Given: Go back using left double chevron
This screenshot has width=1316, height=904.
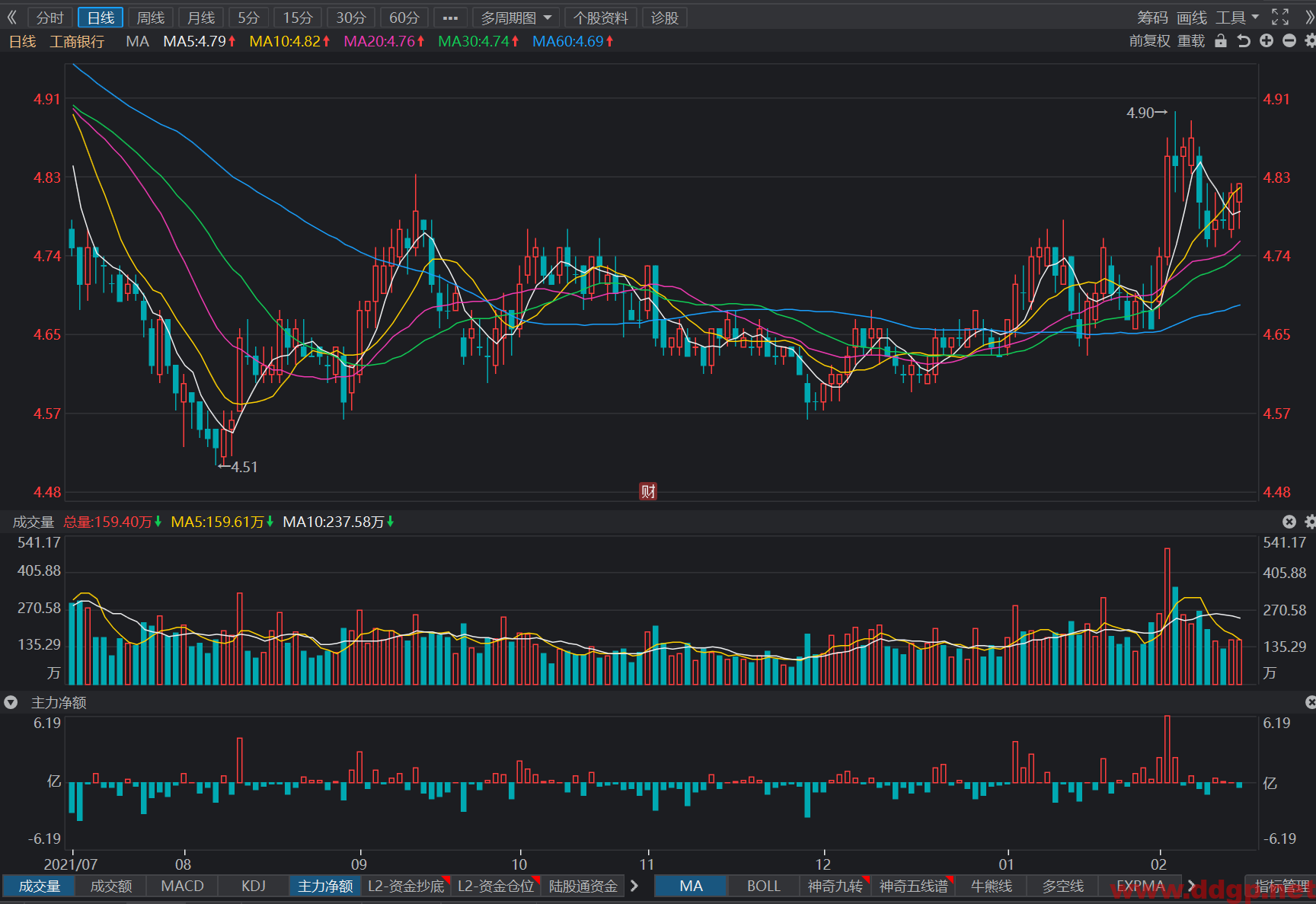Looking at the screenshot, I should [11, 17].
